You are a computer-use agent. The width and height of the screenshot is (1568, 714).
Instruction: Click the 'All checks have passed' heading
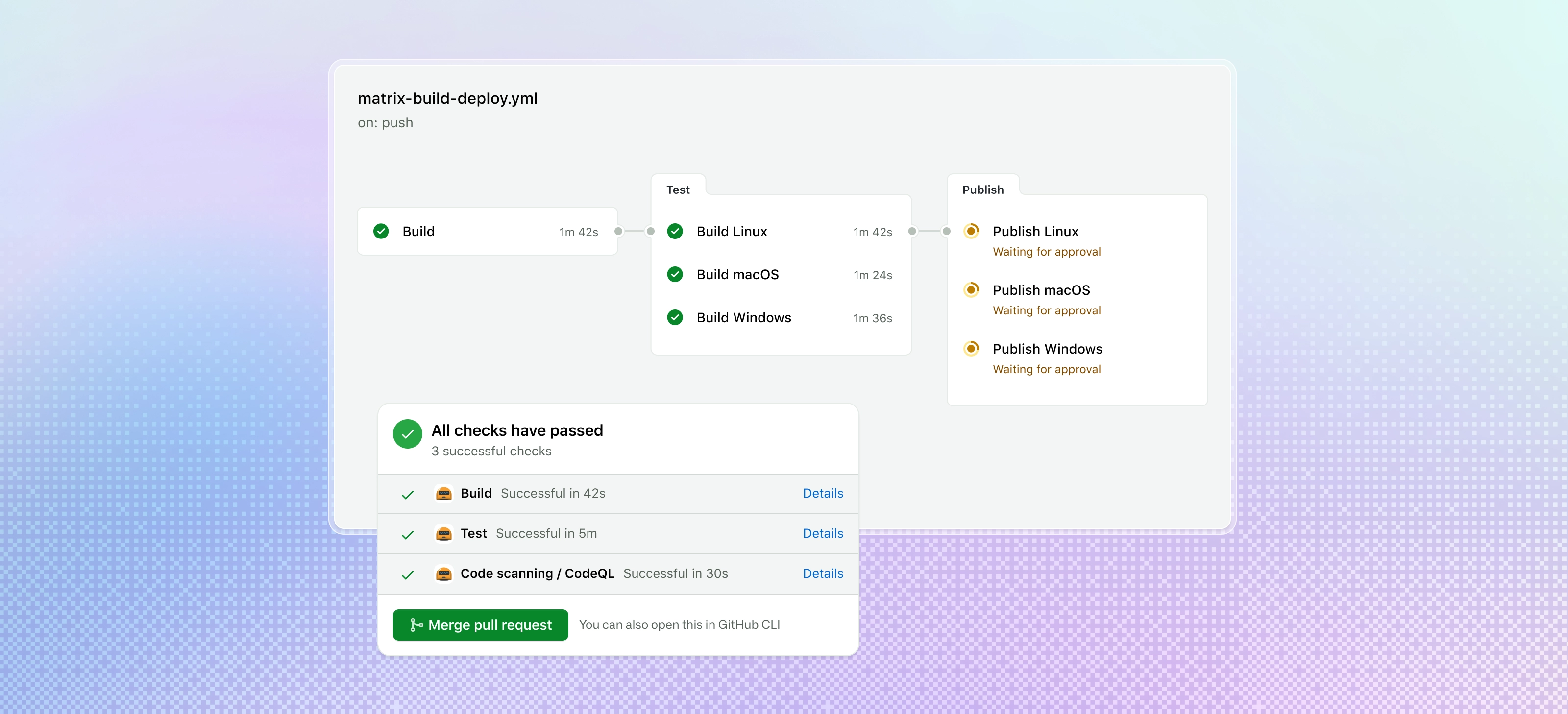pos(517,430)
